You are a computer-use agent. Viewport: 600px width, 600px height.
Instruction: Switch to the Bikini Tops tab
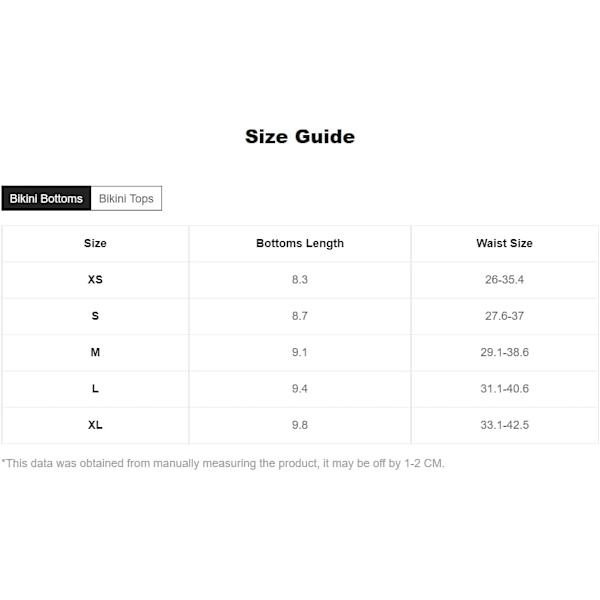(126, 198)
